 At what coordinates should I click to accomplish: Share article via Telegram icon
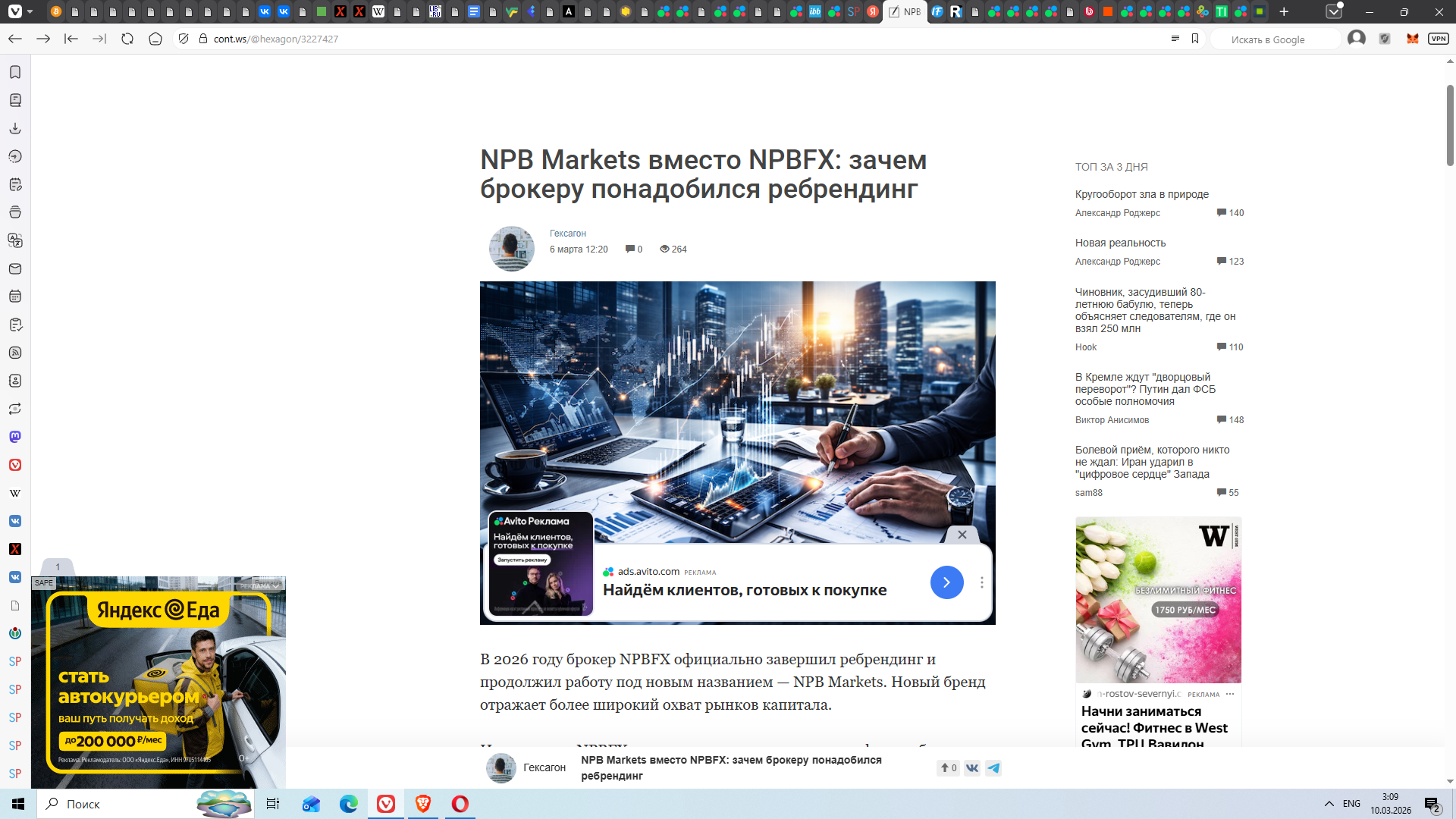[x=993, y=767]
